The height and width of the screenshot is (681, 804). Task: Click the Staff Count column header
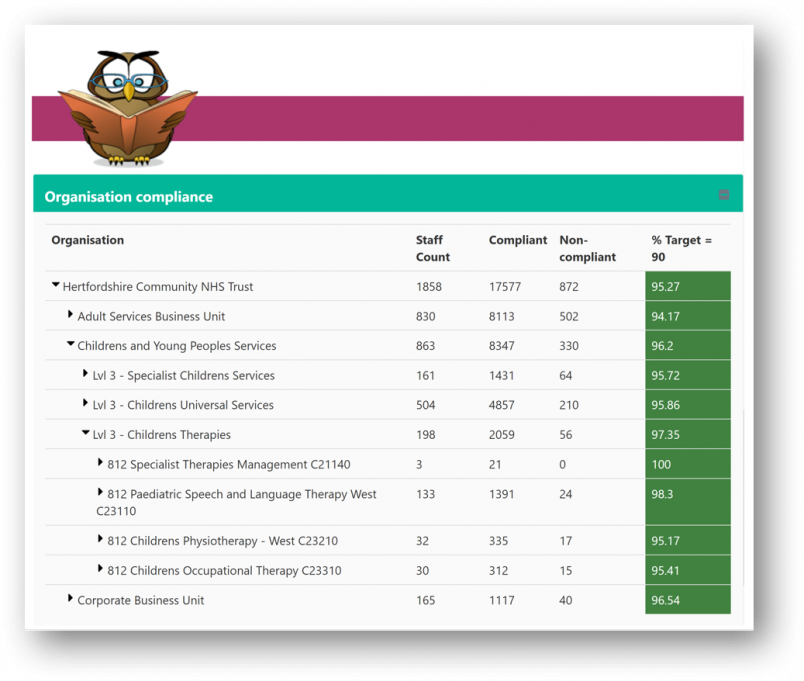433,249
